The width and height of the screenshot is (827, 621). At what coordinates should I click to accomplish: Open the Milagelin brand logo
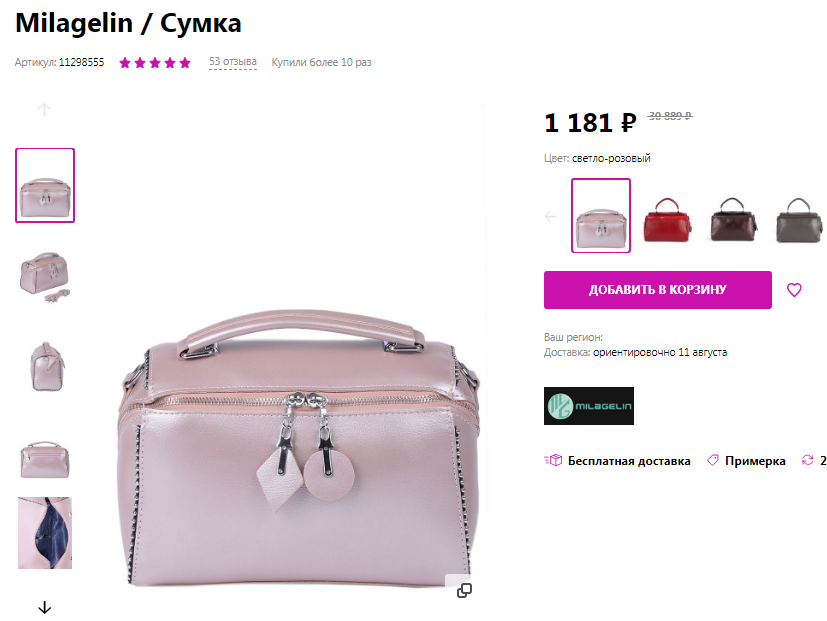click(589, 406)
